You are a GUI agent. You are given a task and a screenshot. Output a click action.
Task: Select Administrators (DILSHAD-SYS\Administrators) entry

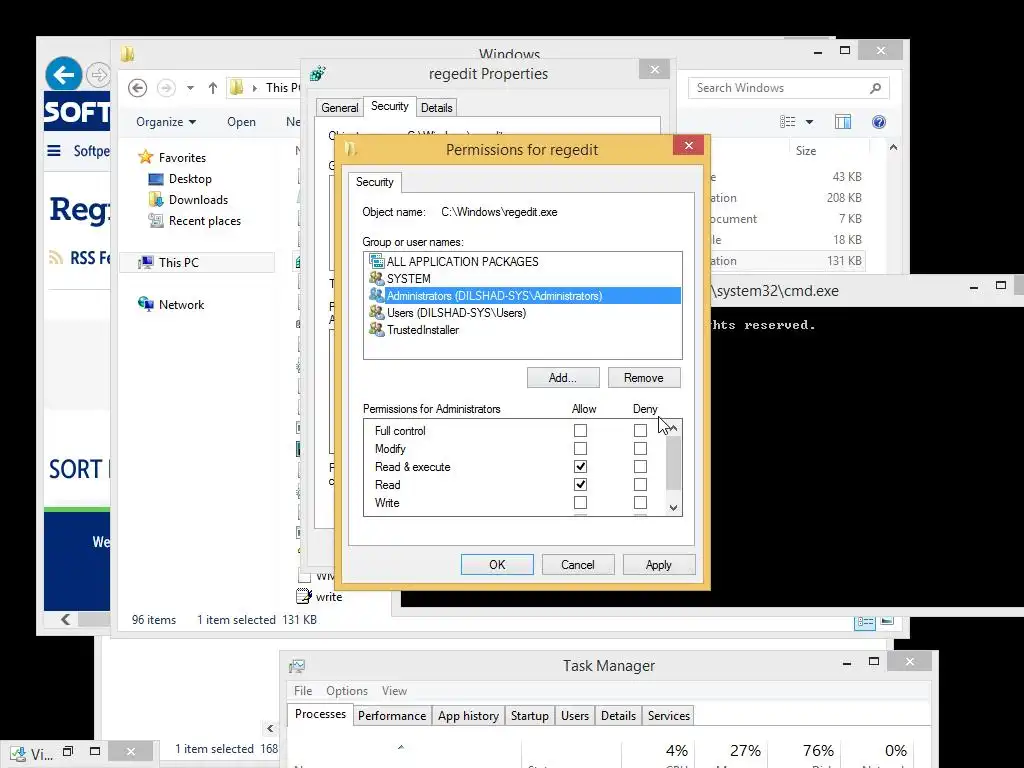coord(522,295)
